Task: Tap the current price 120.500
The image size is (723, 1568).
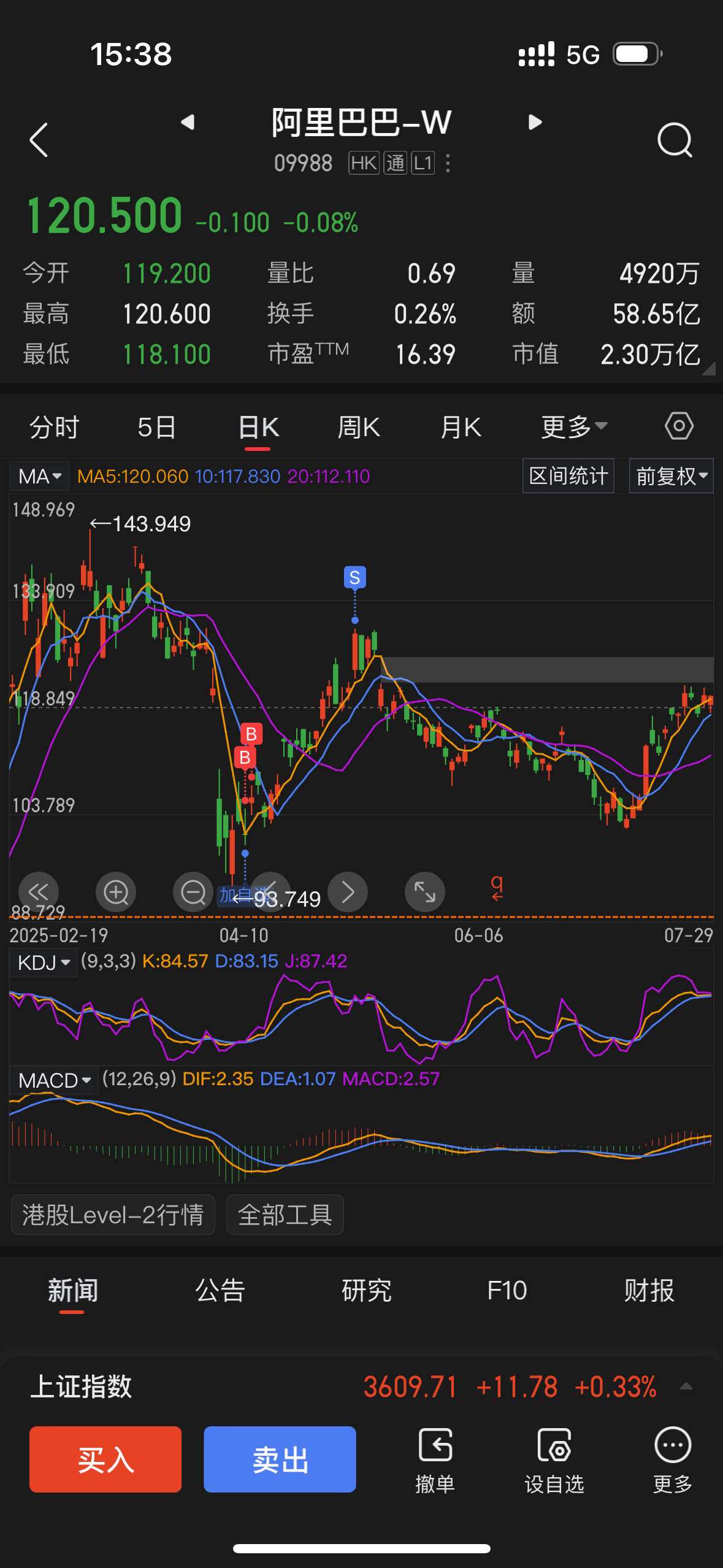Action: (104, 215)
